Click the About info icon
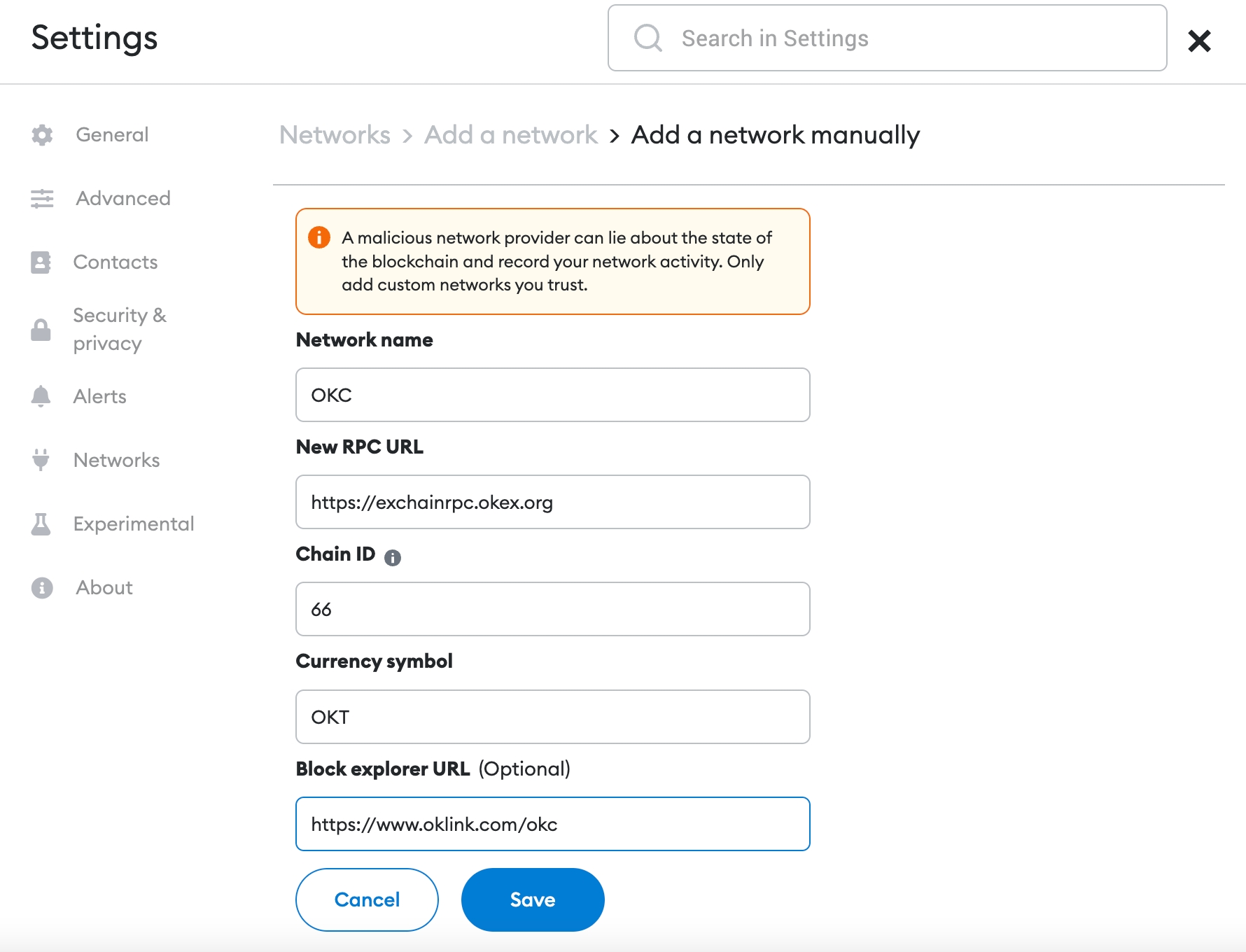Viewport: 1246px width, 952px height. (42, 588)
